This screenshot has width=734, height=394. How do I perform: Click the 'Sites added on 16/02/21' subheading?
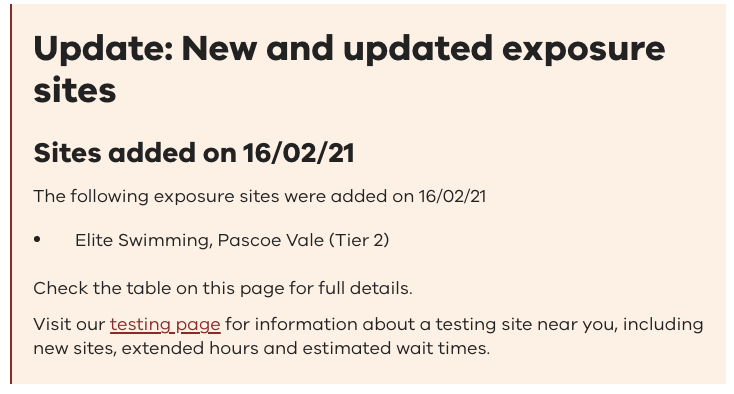pos(194,153)
